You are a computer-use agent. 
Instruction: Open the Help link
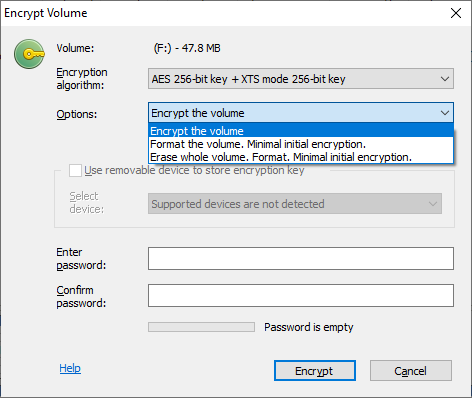coord(70,368)
